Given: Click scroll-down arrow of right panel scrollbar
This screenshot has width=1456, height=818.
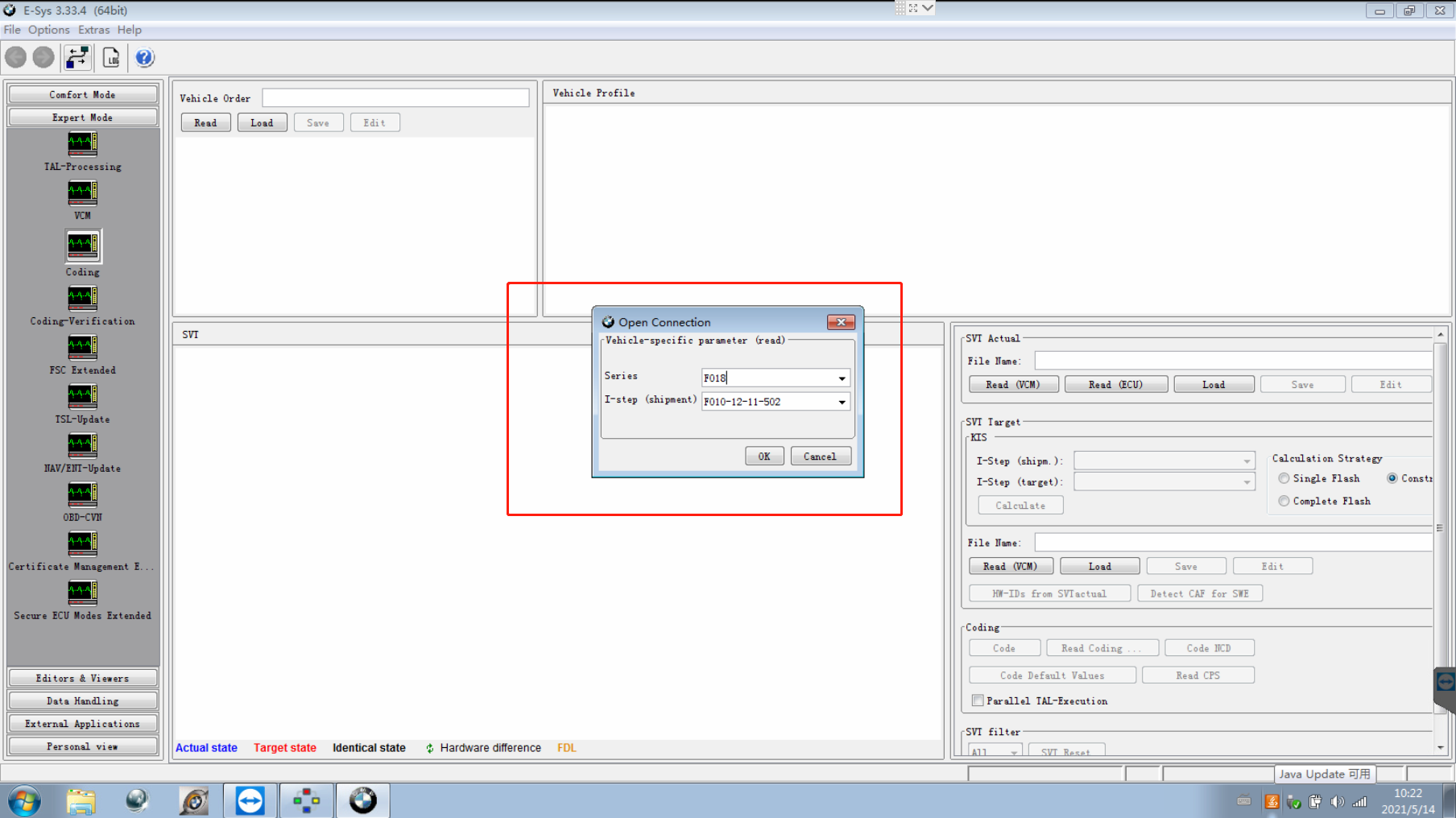Looking at the screenshot, I should coord(1441,747).
